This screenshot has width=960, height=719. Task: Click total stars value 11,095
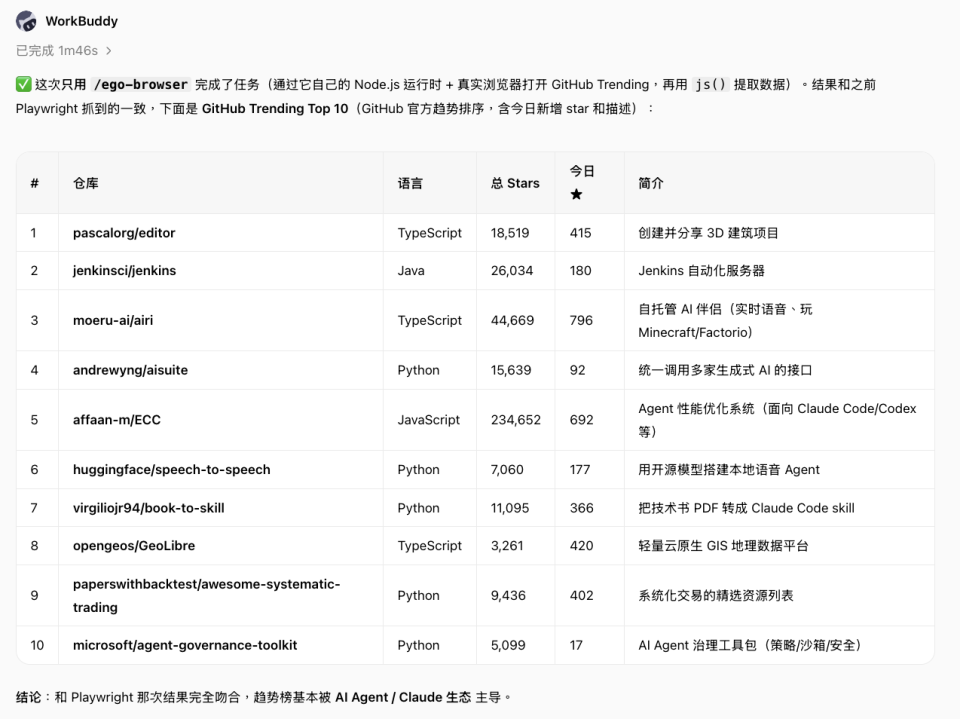[x=509, y=508]
